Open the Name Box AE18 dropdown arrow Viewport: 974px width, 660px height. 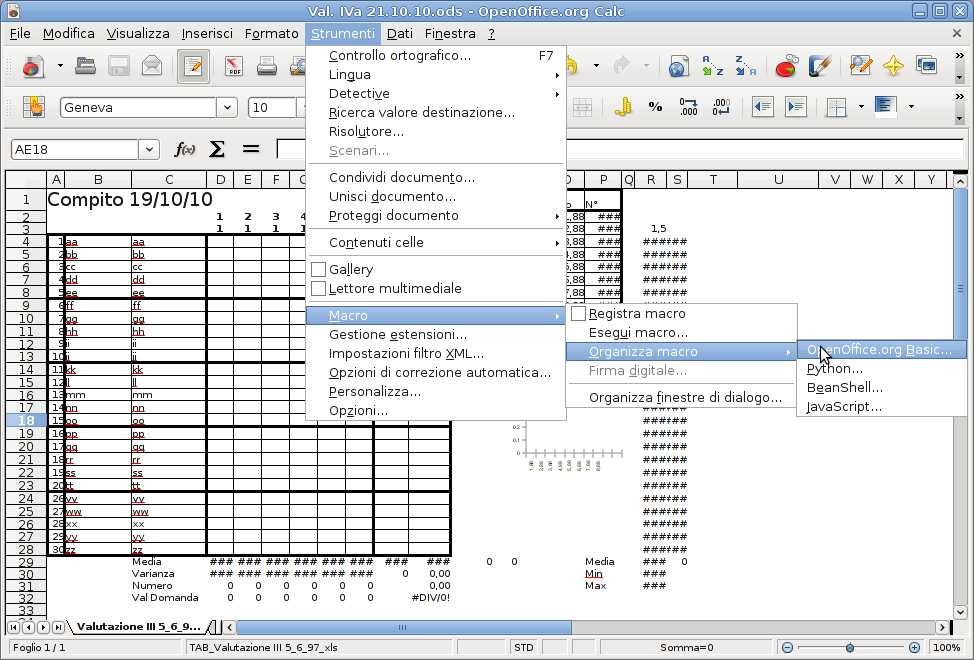click(x=148, y=150)
